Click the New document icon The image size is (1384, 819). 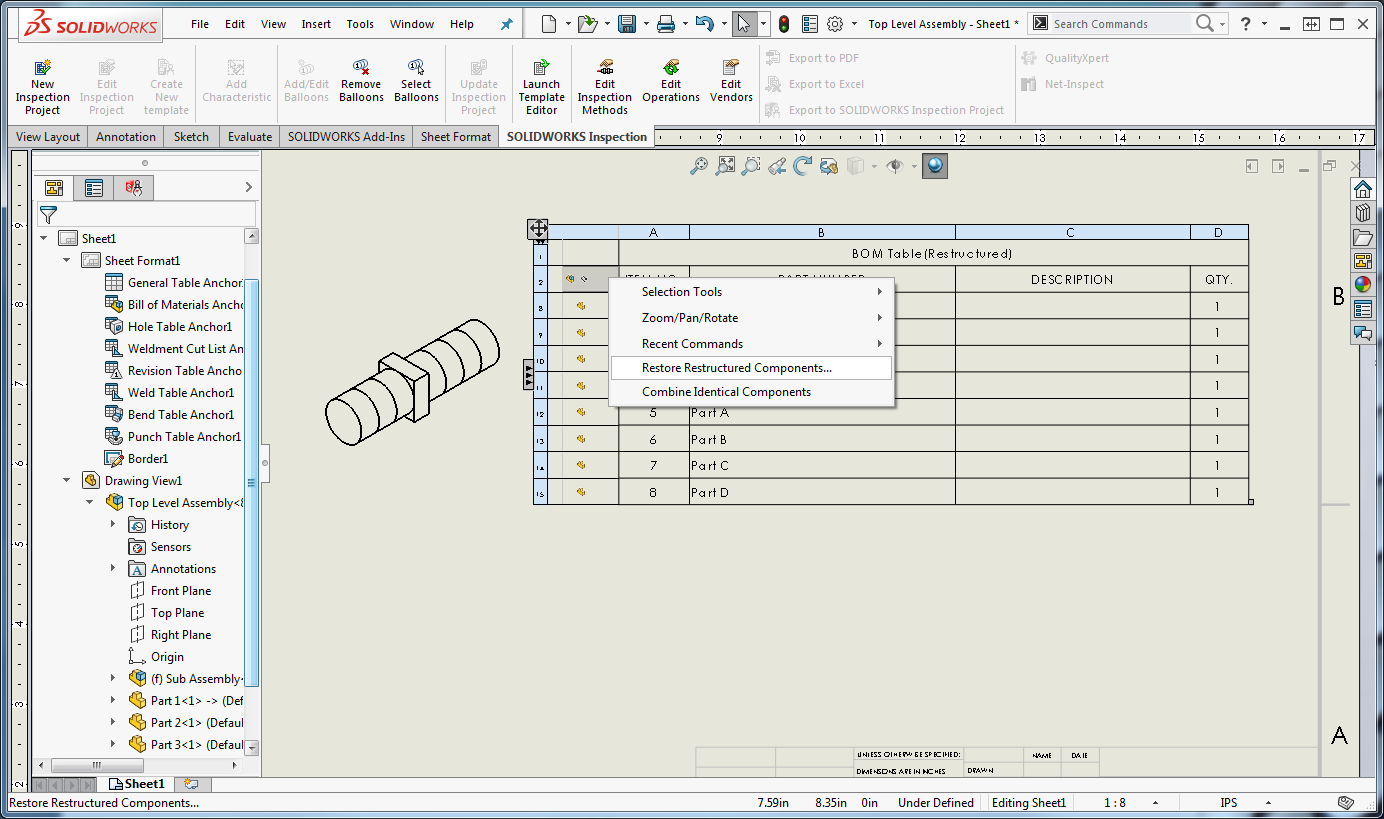point(550,23)
